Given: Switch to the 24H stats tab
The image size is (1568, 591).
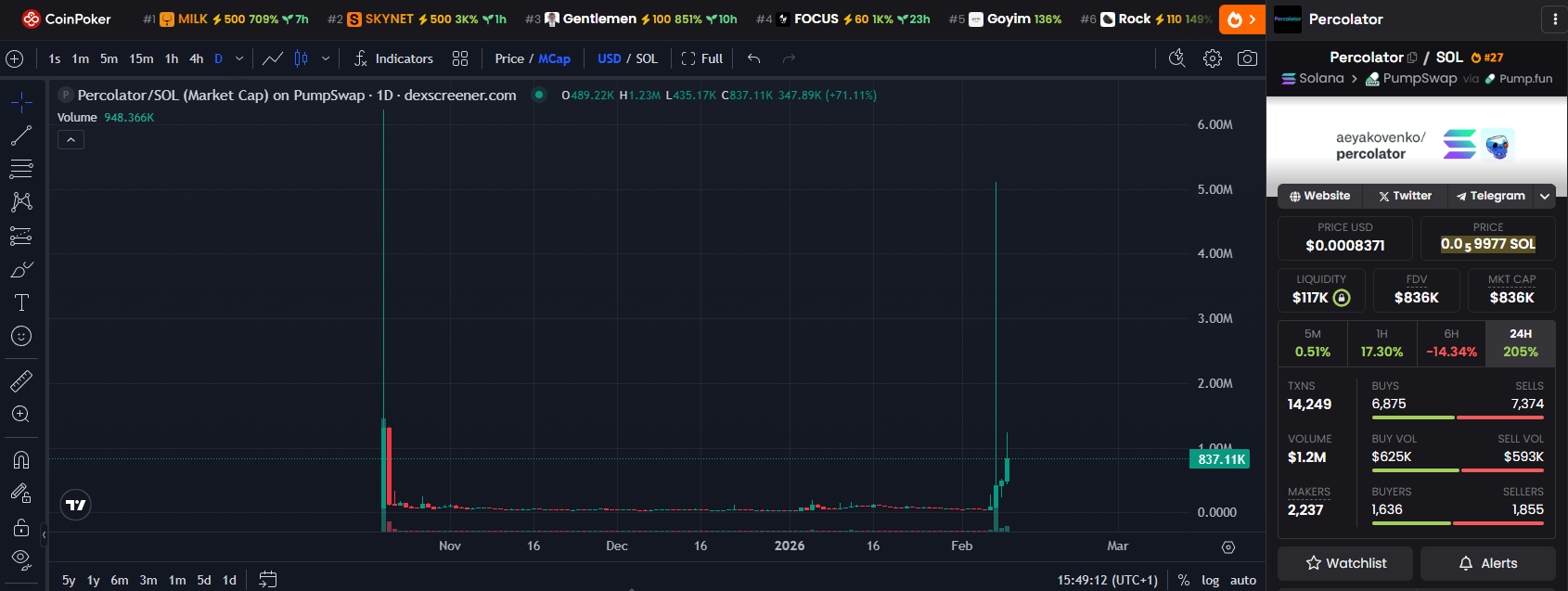Looking at the screenshot, I should (x=1520, y=343).
